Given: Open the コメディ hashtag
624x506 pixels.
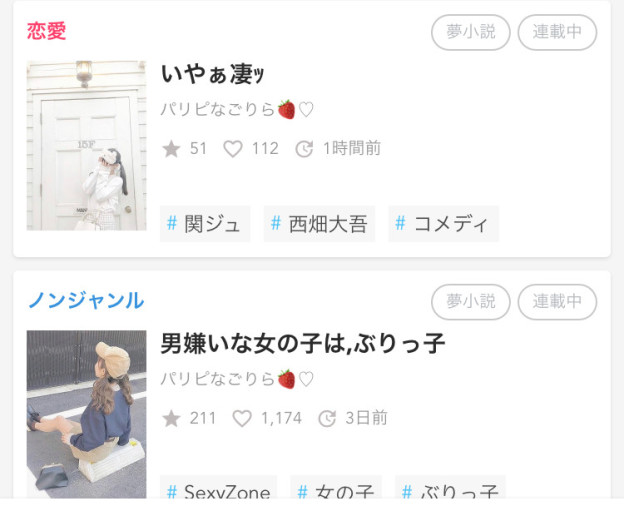Looking at the screenshot, I should [x=443, y=224].
